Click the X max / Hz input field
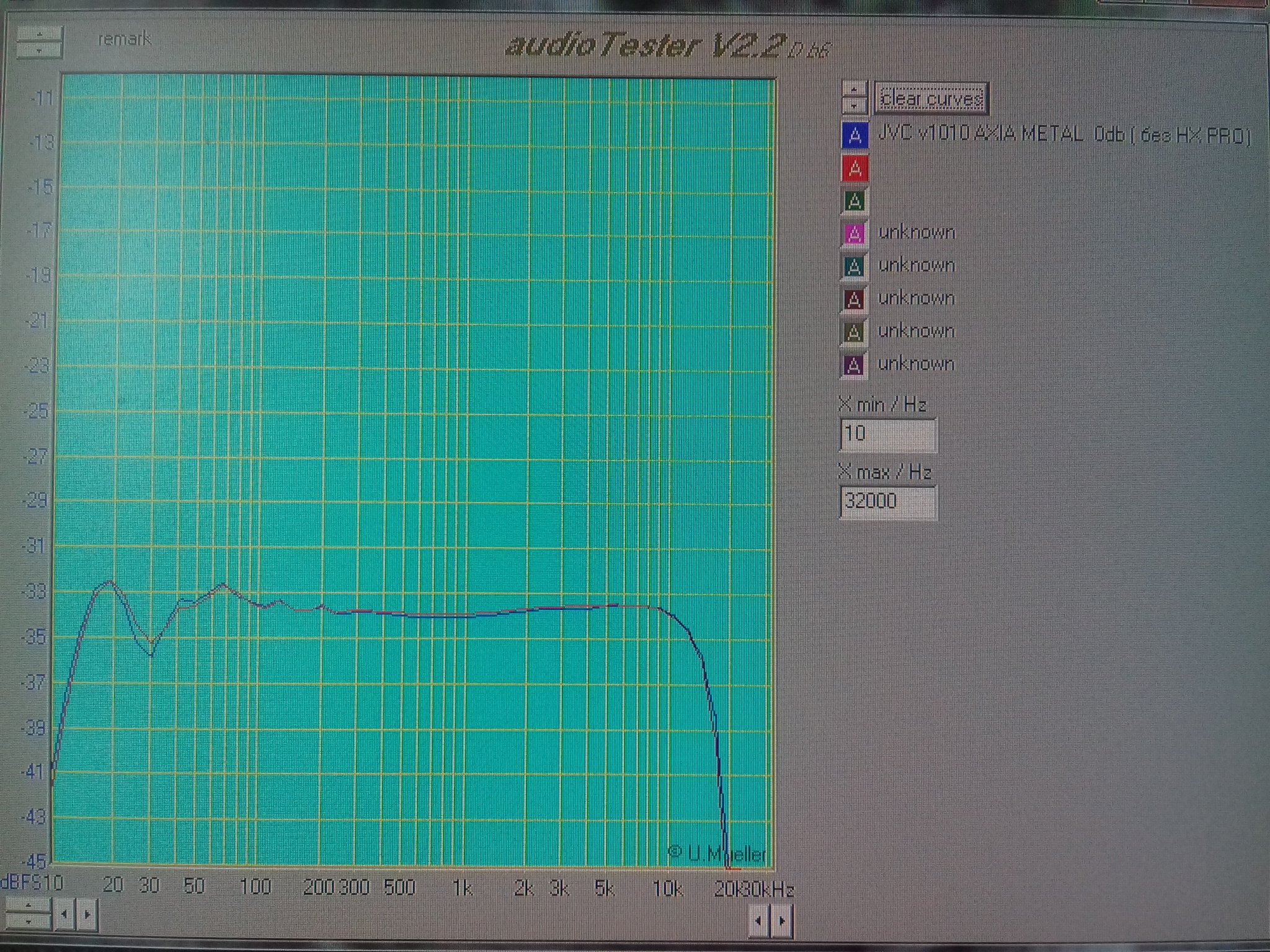The width and height of the screenshot is (1270, 952). coord(887,501)
